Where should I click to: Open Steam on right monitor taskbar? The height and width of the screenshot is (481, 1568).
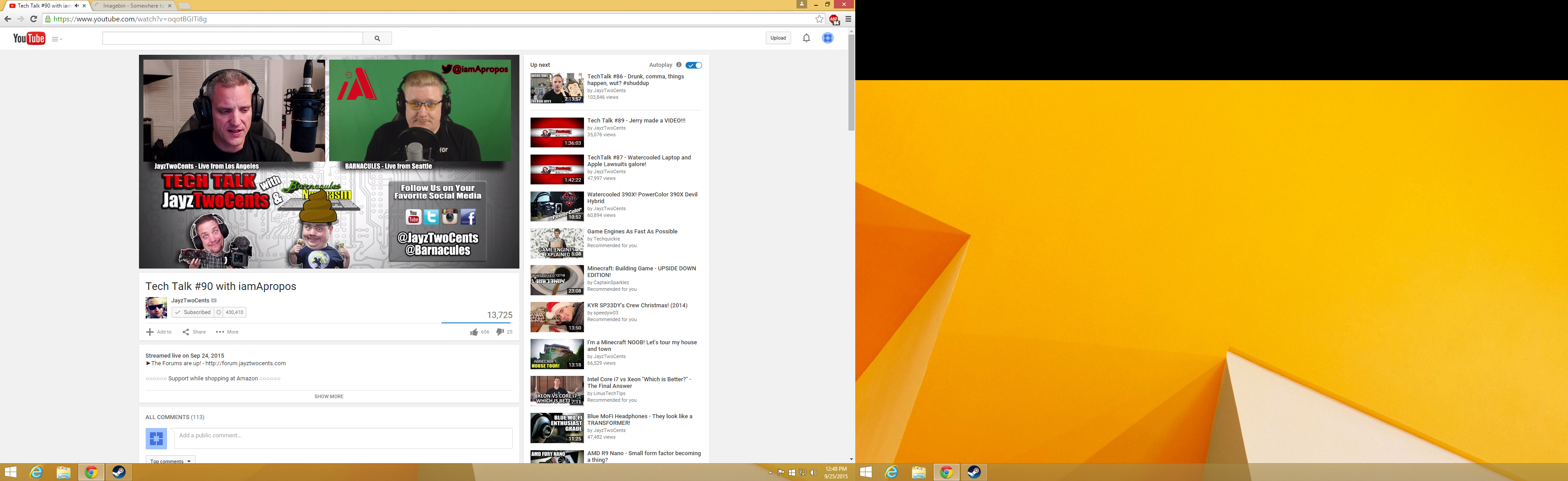974,472
